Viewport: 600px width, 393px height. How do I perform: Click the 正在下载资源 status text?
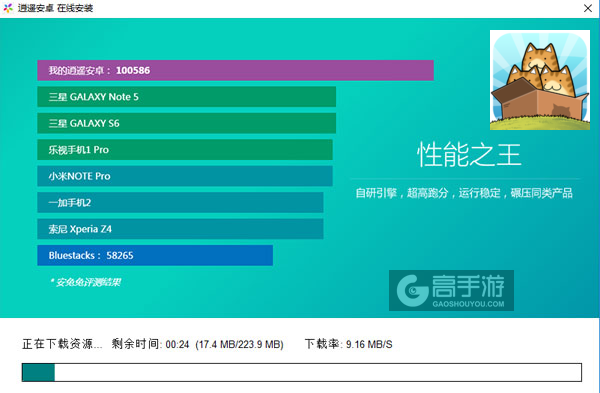(x=62, y=344)
